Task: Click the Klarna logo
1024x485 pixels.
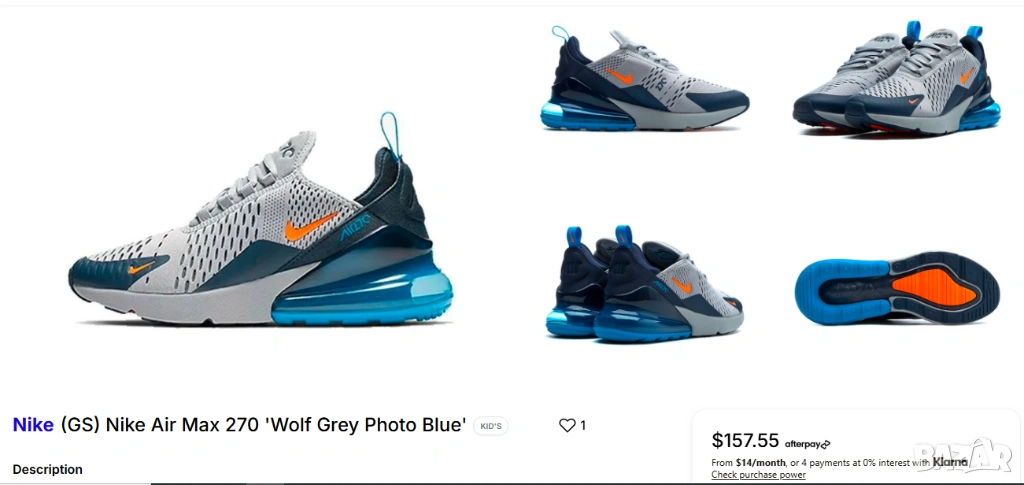Action: click(950, 462)
